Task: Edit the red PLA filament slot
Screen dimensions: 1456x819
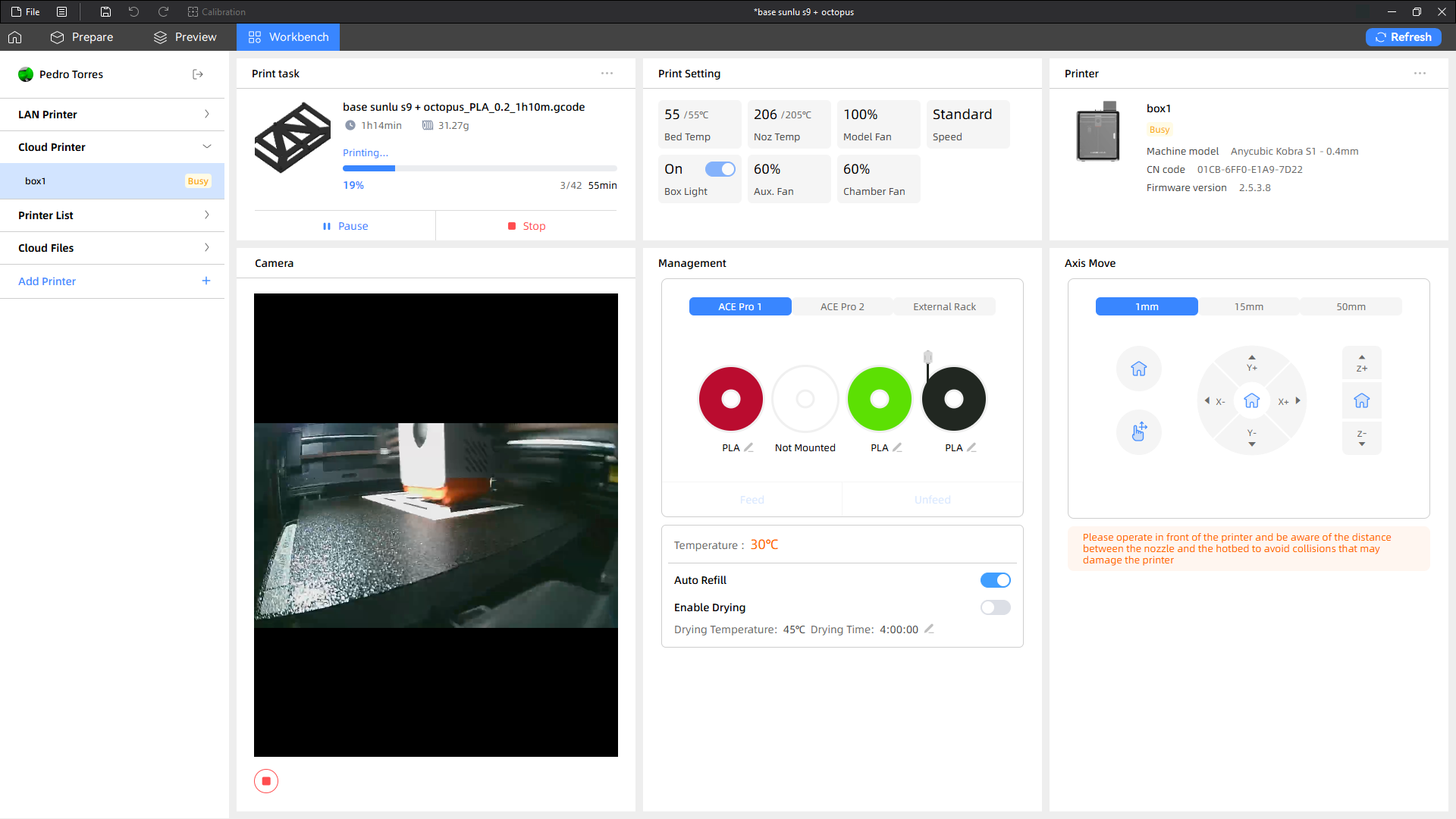Action: point(748,447)
